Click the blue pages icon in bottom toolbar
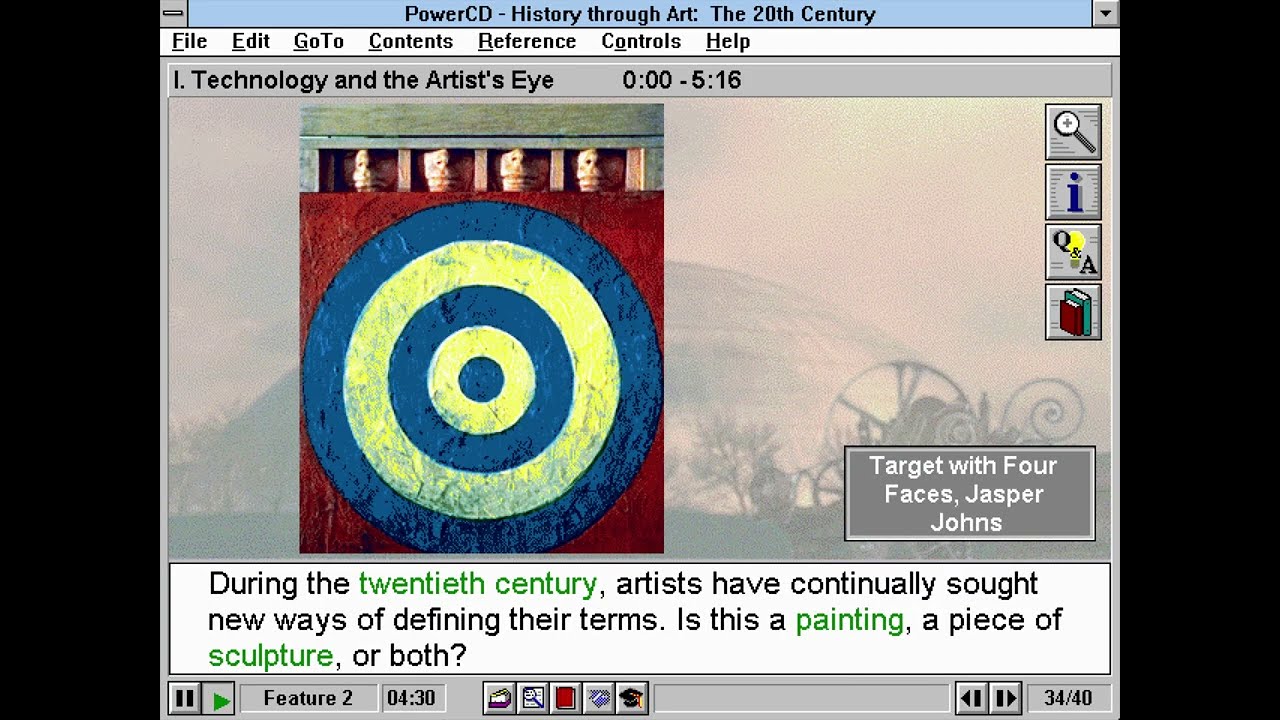The width and height of the screenshot is (1280, 720). coord(599,698)
